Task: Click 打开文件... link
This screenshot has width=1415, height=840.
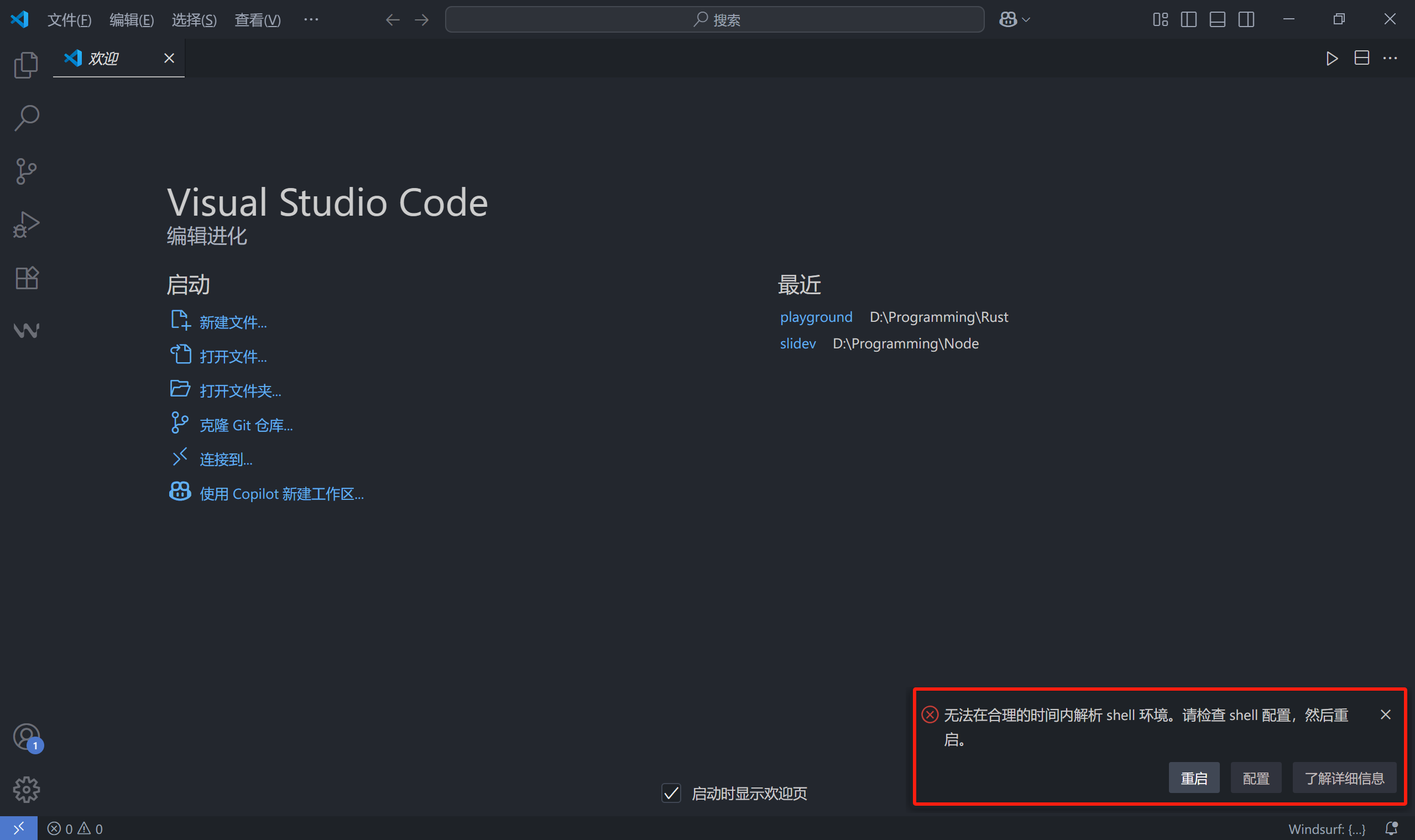Action: click(233, 357)
